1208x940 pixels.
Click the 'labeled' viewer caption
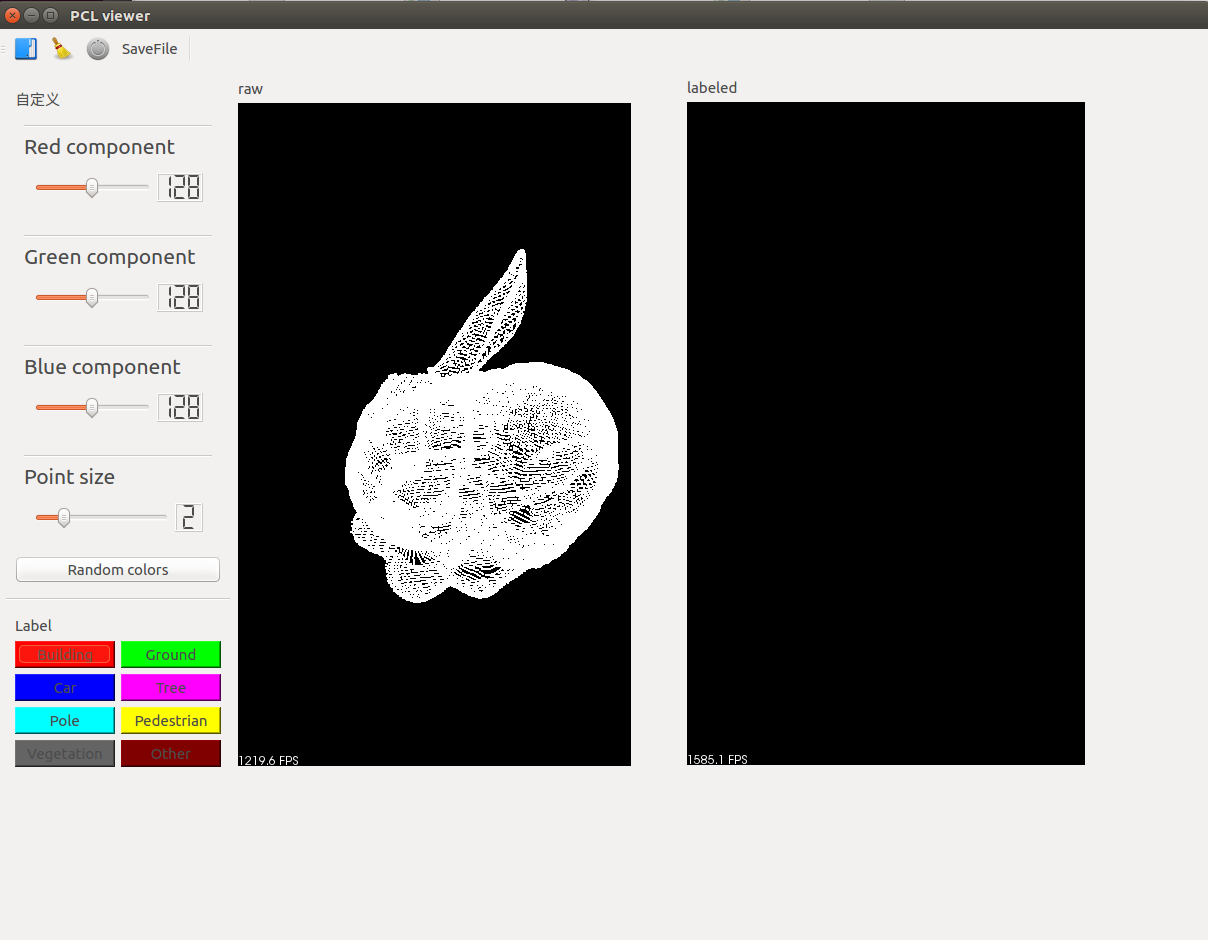coord(712,88)
